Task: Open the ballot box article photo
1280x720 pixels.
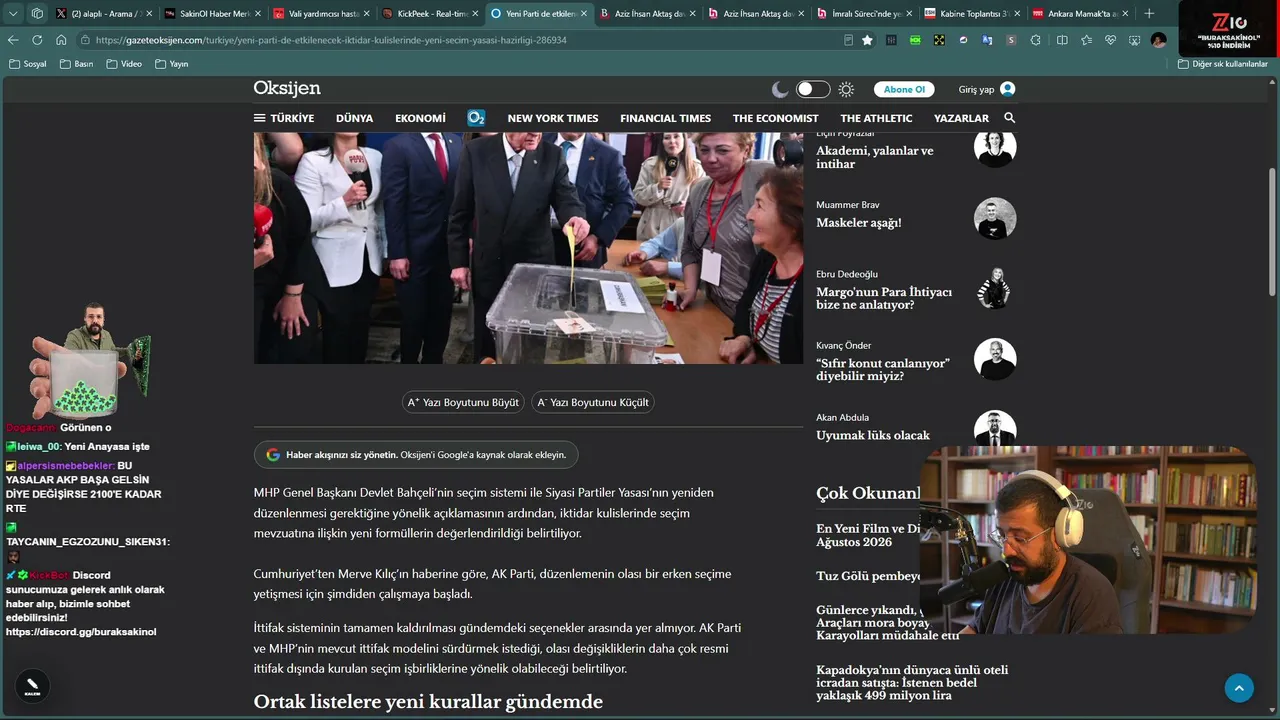Action: point(528,248)
